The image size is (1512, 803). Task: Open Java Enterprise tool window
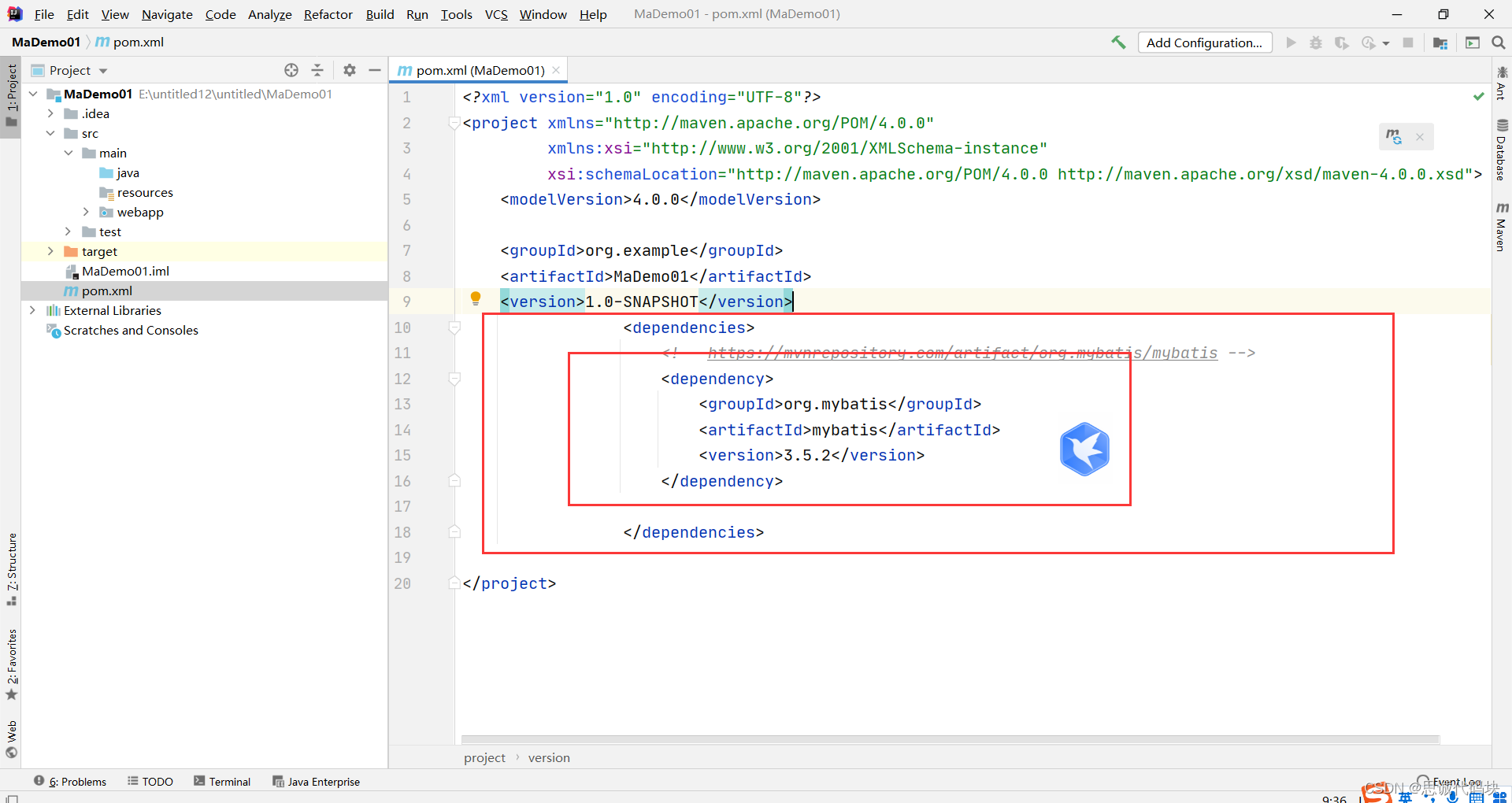pyautogui.click(x=316, y=781)
